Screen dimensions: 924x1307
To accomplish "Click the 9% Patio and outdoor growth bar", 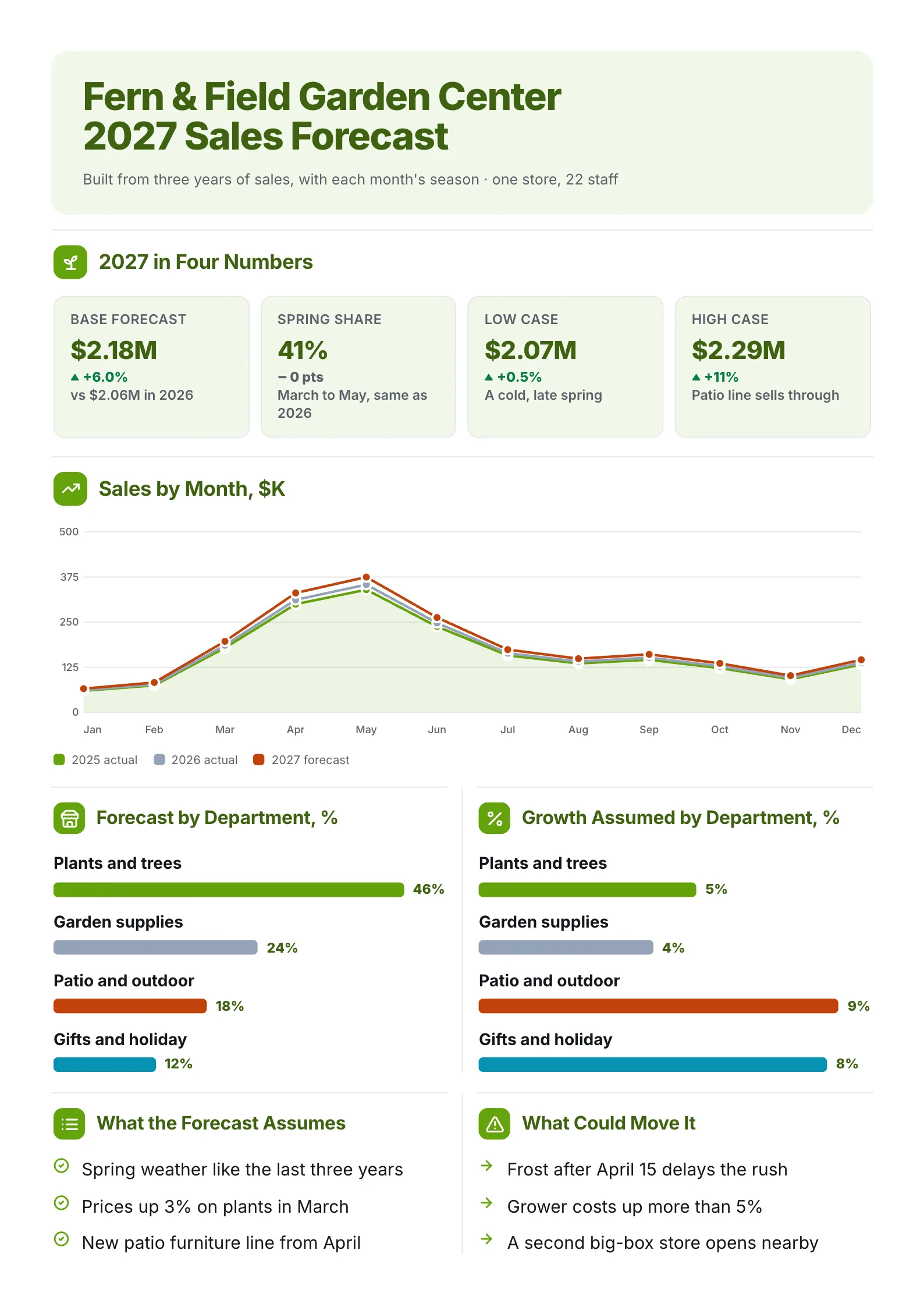I will (x=659, y=1006).
